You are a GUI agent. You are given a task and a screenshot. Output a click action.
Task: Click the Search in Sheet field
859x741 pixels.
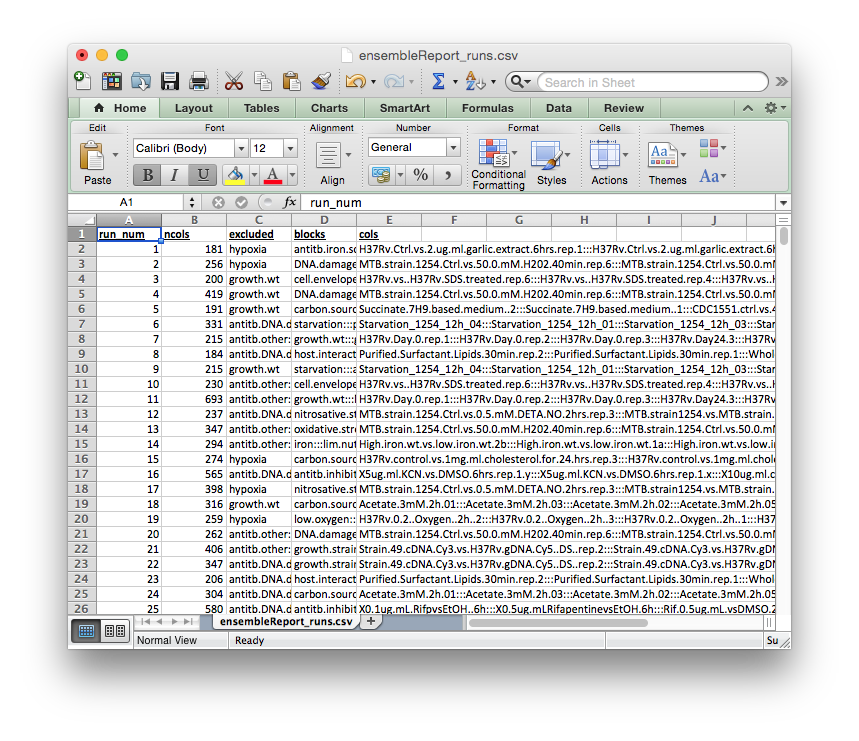(650, 81)
